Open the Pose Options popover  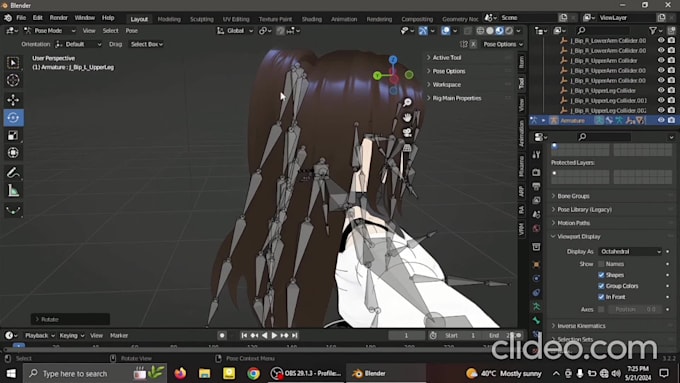point(503,44)
